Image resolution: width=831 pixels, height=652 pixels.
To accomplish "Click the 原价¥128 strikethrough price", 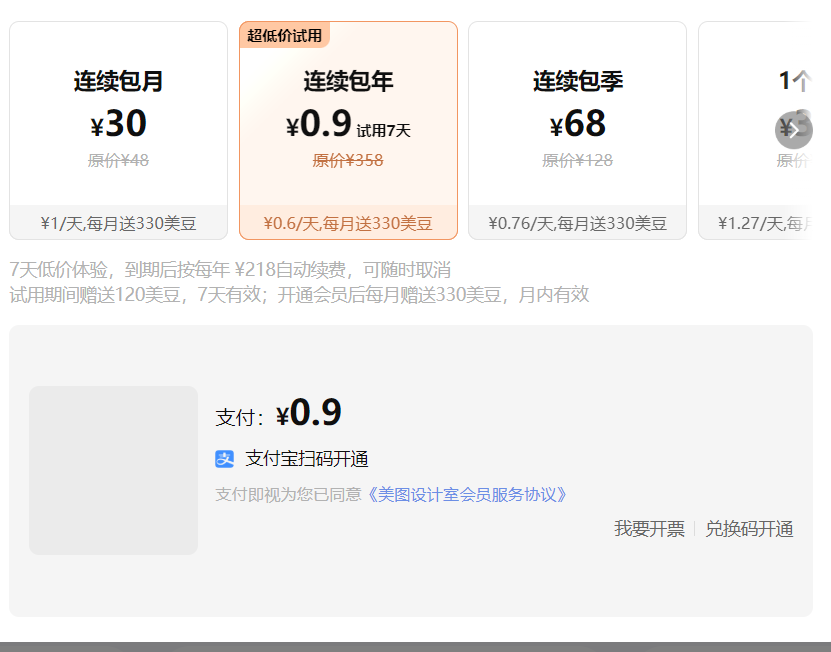I will (x=577, y=160).
